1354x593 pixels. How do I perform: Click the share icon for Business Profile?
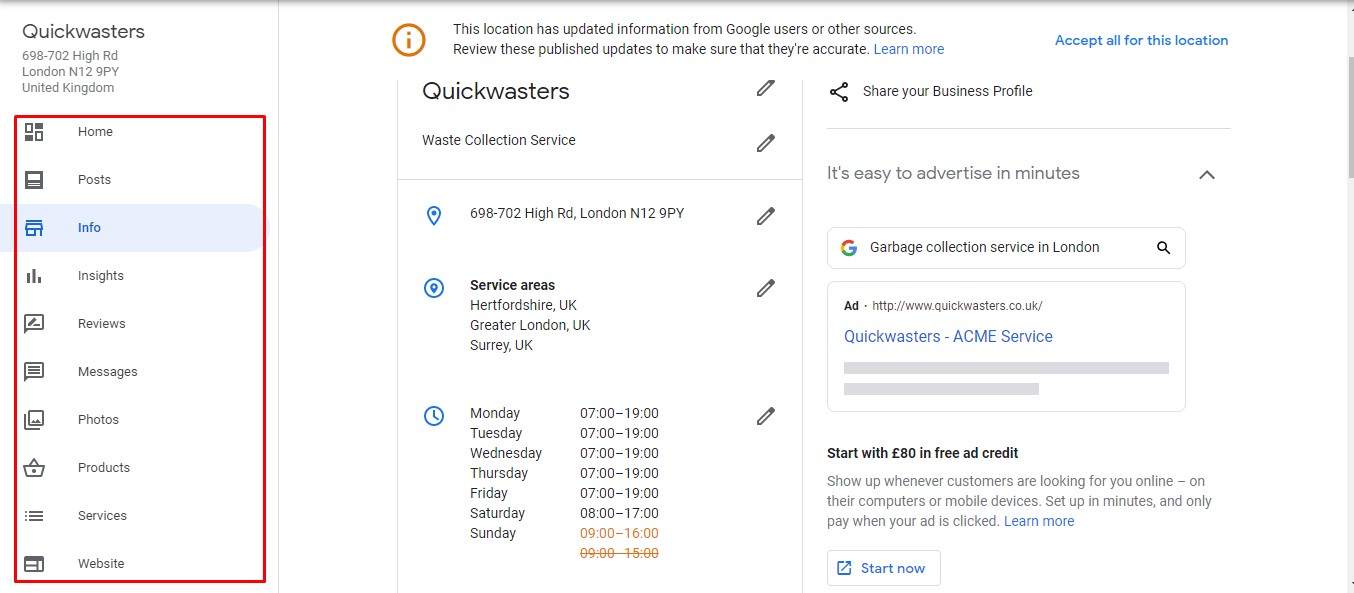(839, 92)
